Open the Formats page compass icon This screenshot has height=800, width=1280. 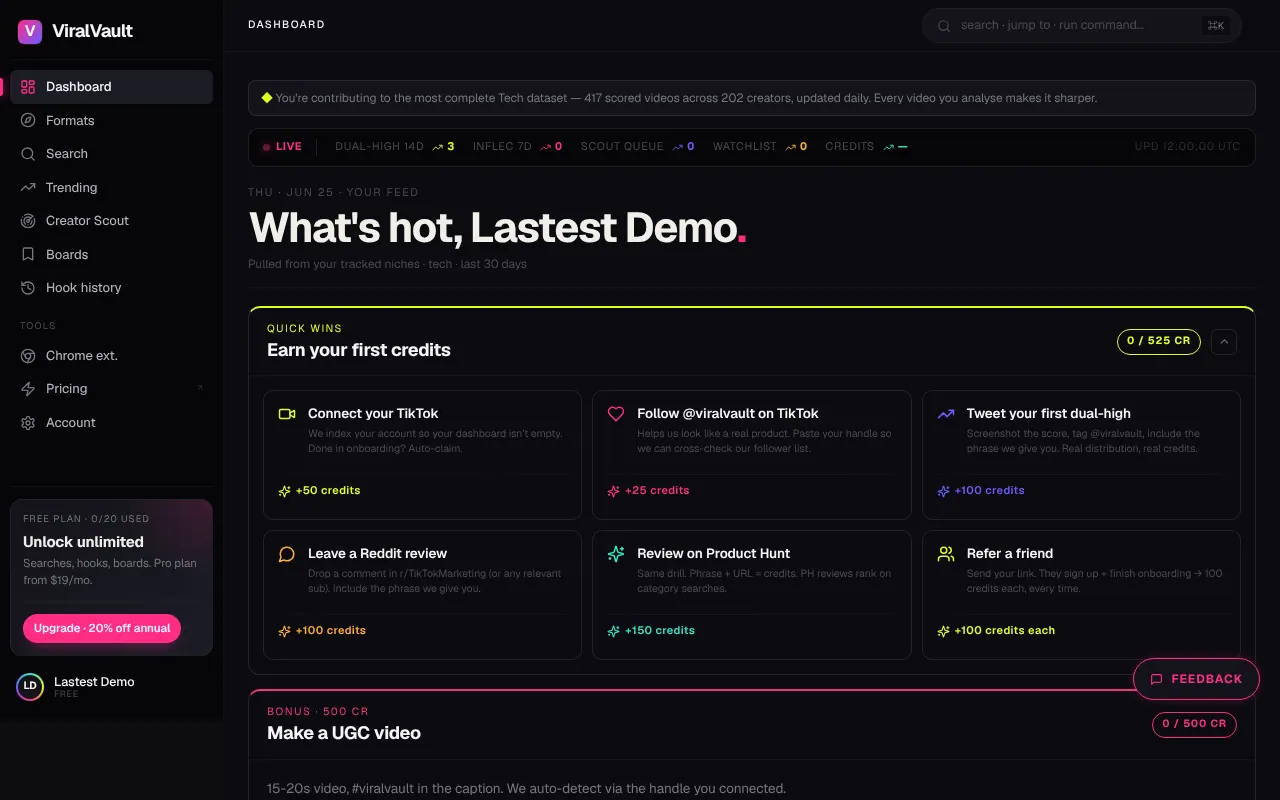(x=28, y=120)
